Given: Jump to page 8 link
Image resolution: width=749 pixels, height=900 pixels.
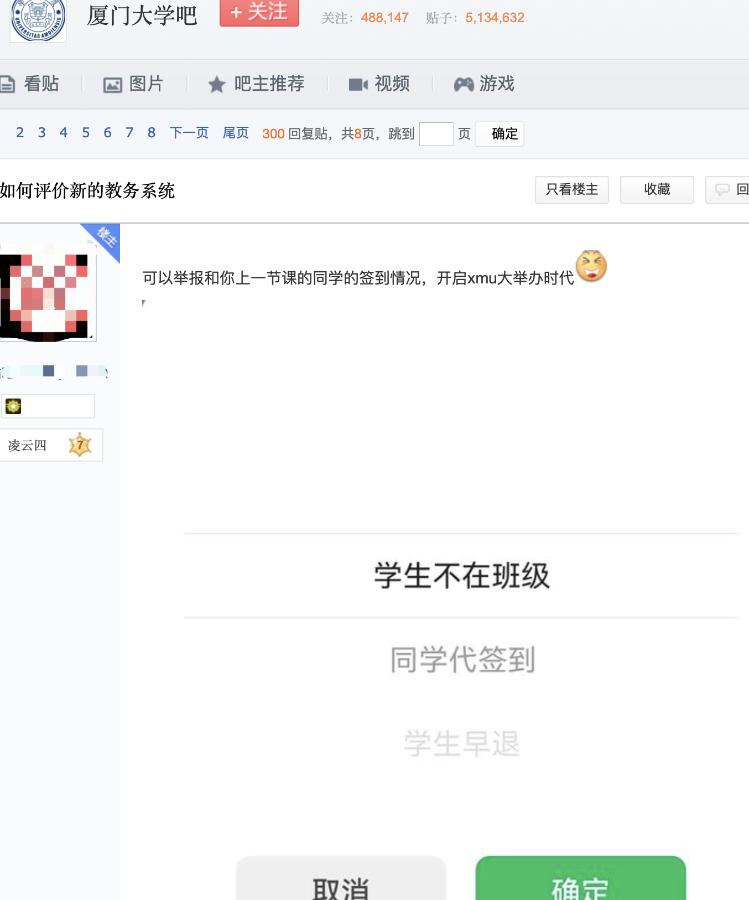Looking at the screenshot, I should [x=151, y=133].
